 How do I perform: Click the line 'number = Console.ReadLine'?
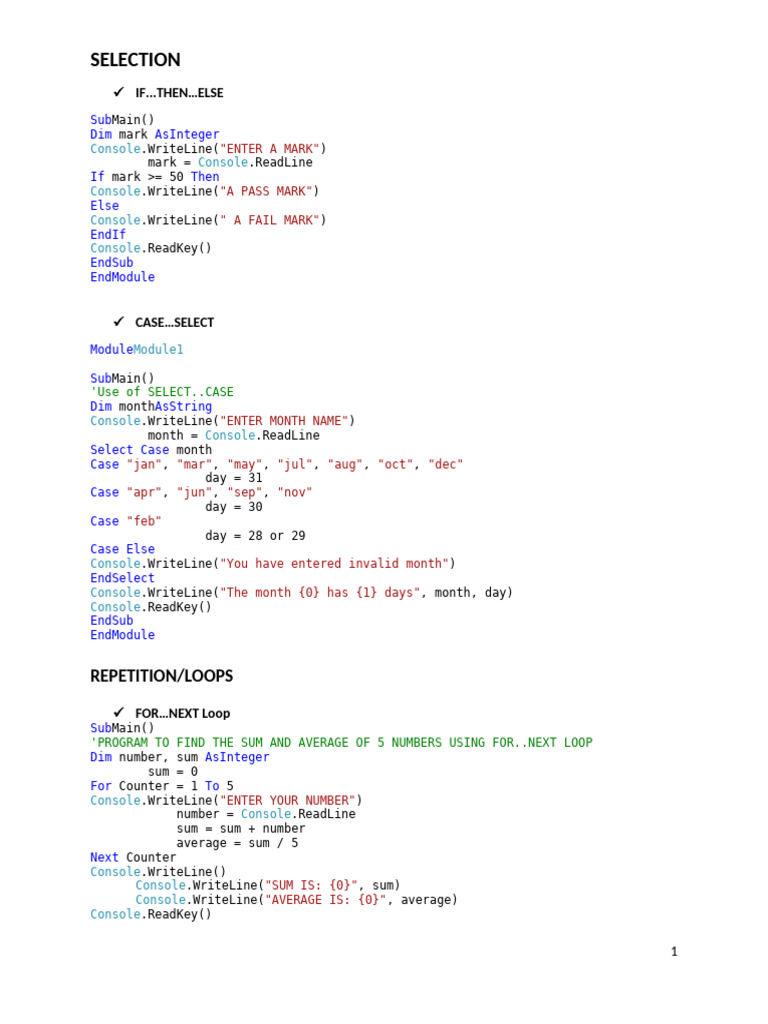point(266,814)
